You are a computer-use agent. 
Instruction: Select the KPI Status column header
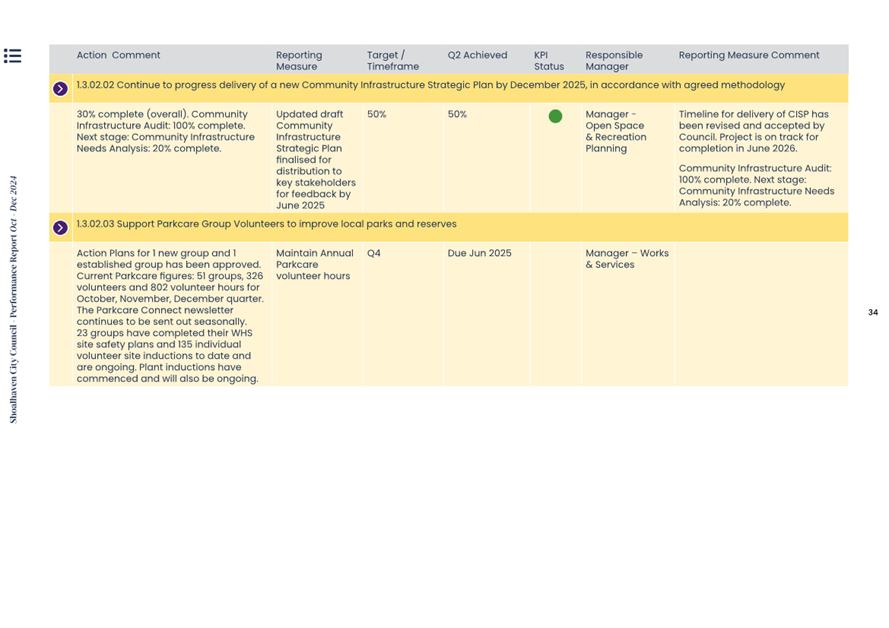[548, 61]
